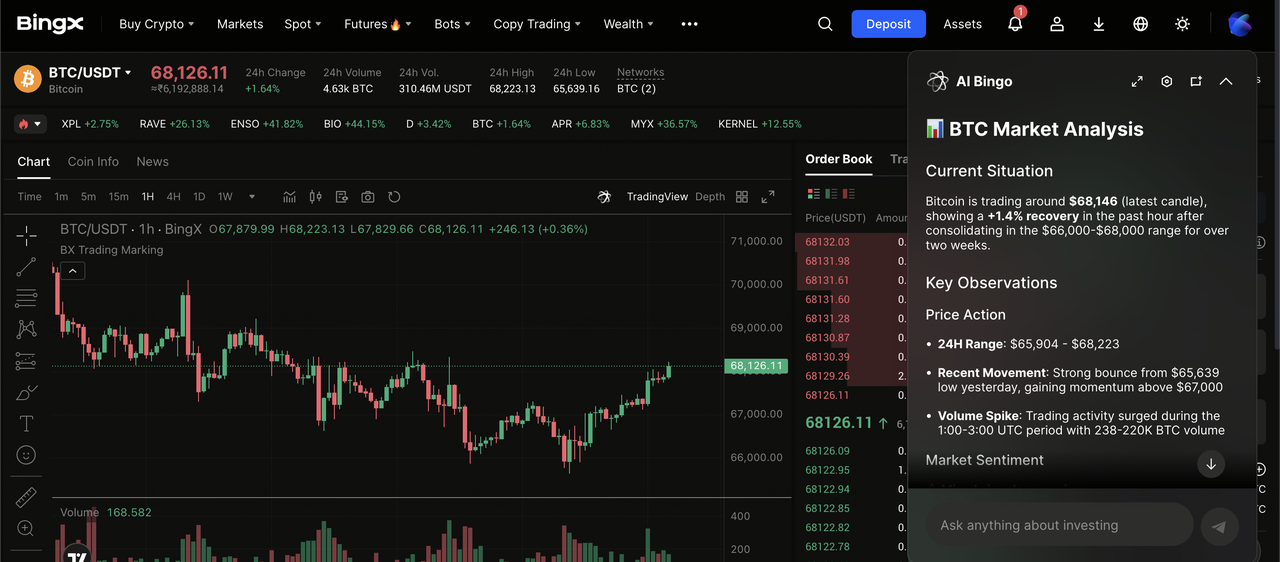Switch chart view to Depth
The image size is (1280, 562).
pos(710,197)
